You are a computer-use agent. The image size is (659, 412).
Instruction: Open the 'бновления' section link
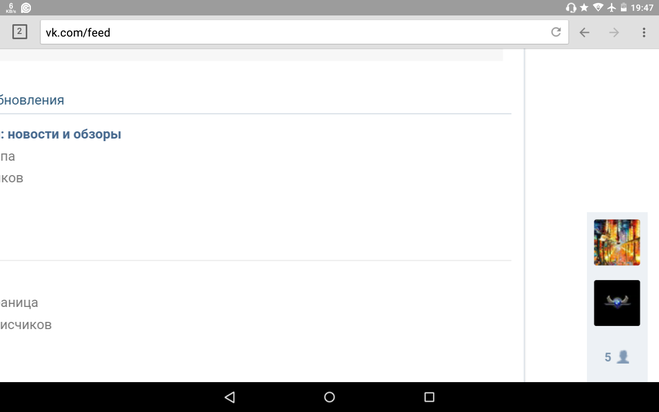pyautogui.click(x=32, y=100)
